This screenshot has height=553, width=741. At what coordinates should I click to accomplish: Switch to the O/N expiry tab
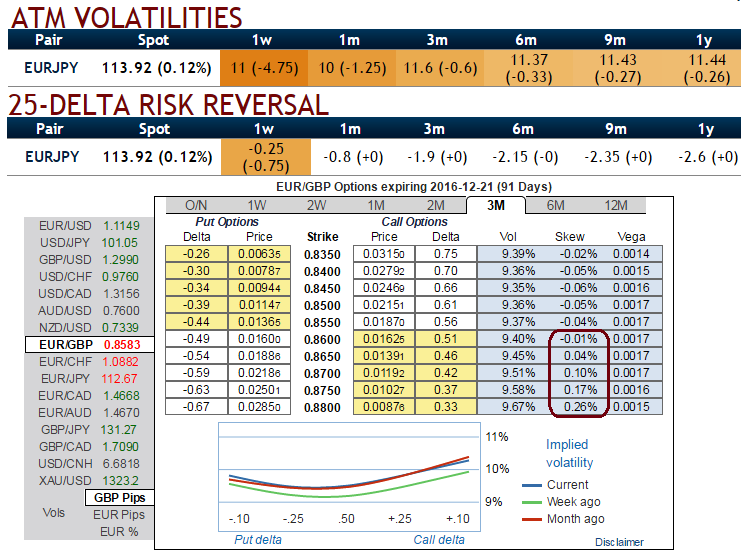(x=196, y=205)
